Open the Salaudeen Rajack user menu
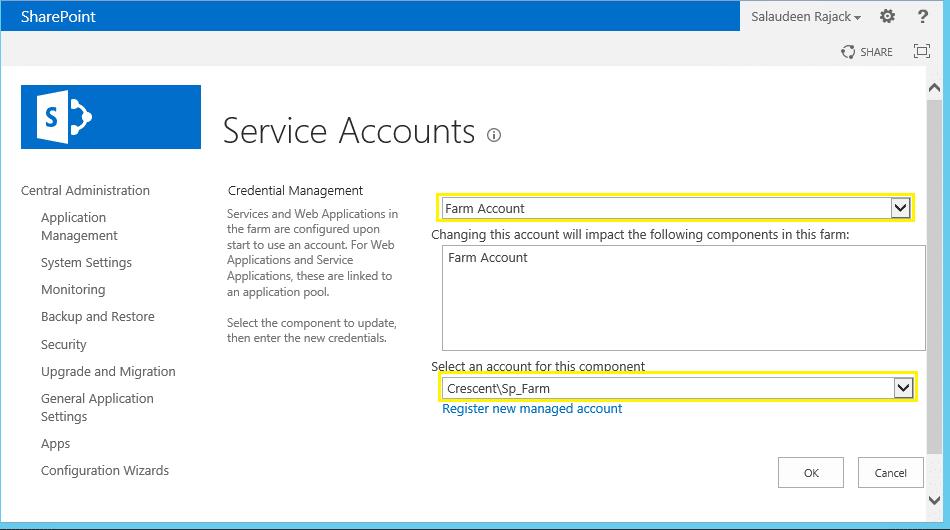 click(806, 17)
